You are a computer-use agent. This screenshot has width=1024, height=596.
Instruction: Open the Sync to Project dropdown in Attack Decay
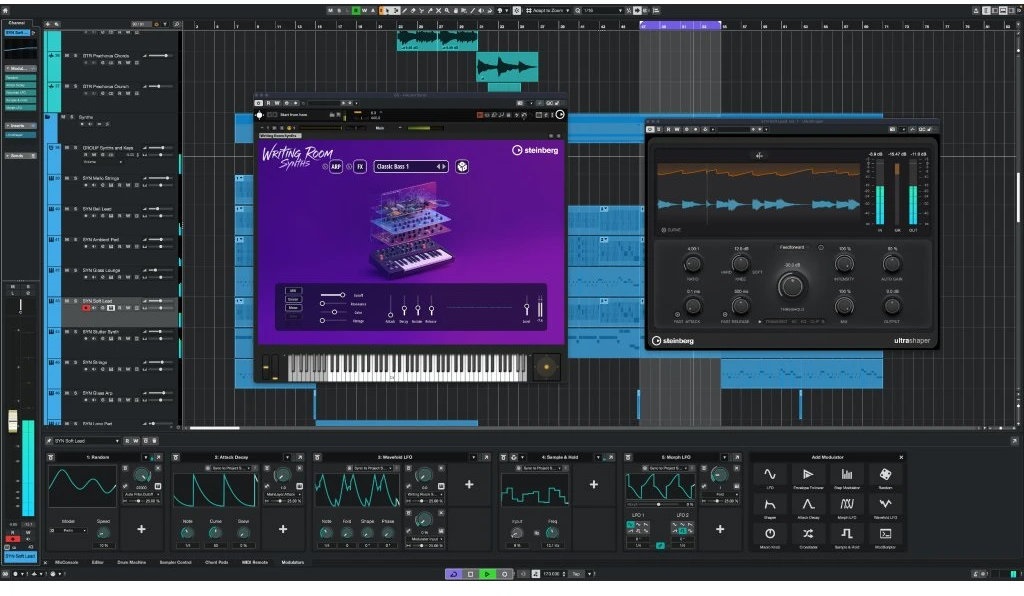tap(231, 468)
